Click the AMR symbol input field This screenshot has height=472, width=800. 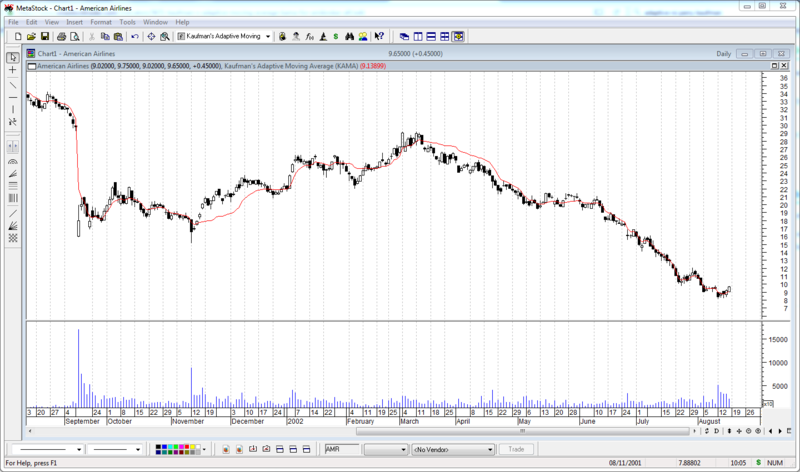[342, 449]
